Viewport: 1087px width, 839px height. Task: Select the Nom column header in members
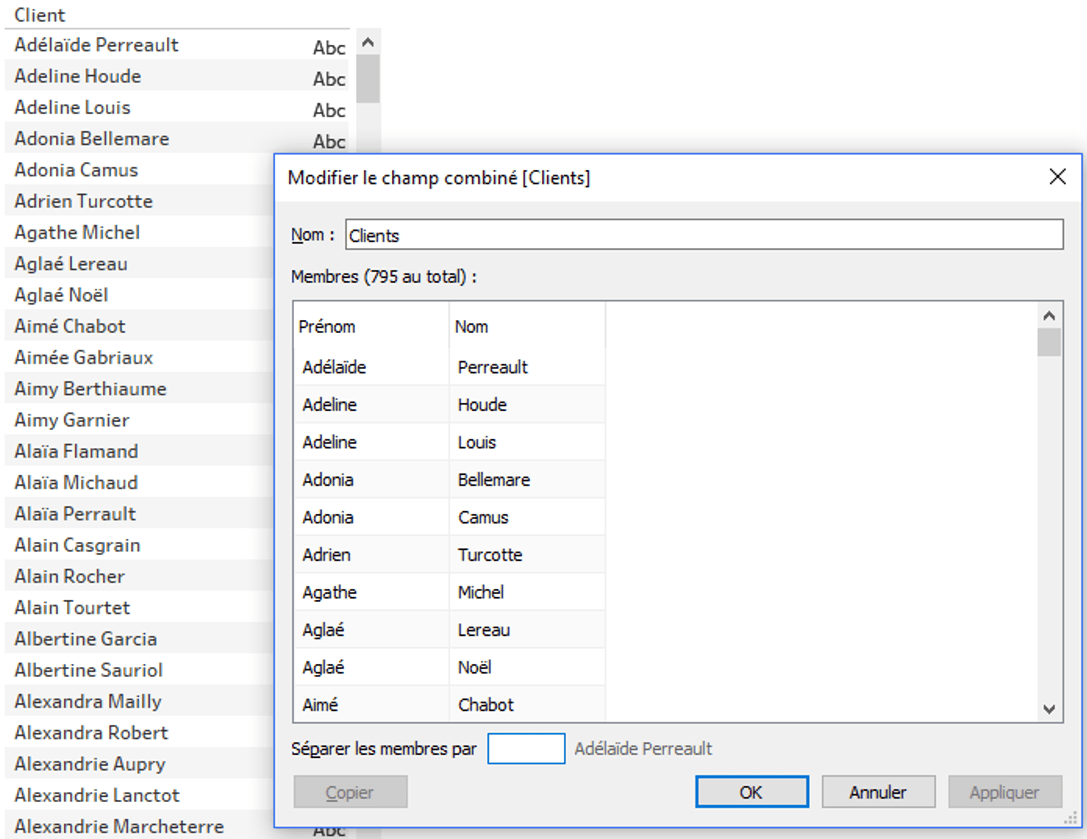pos(472,327)
